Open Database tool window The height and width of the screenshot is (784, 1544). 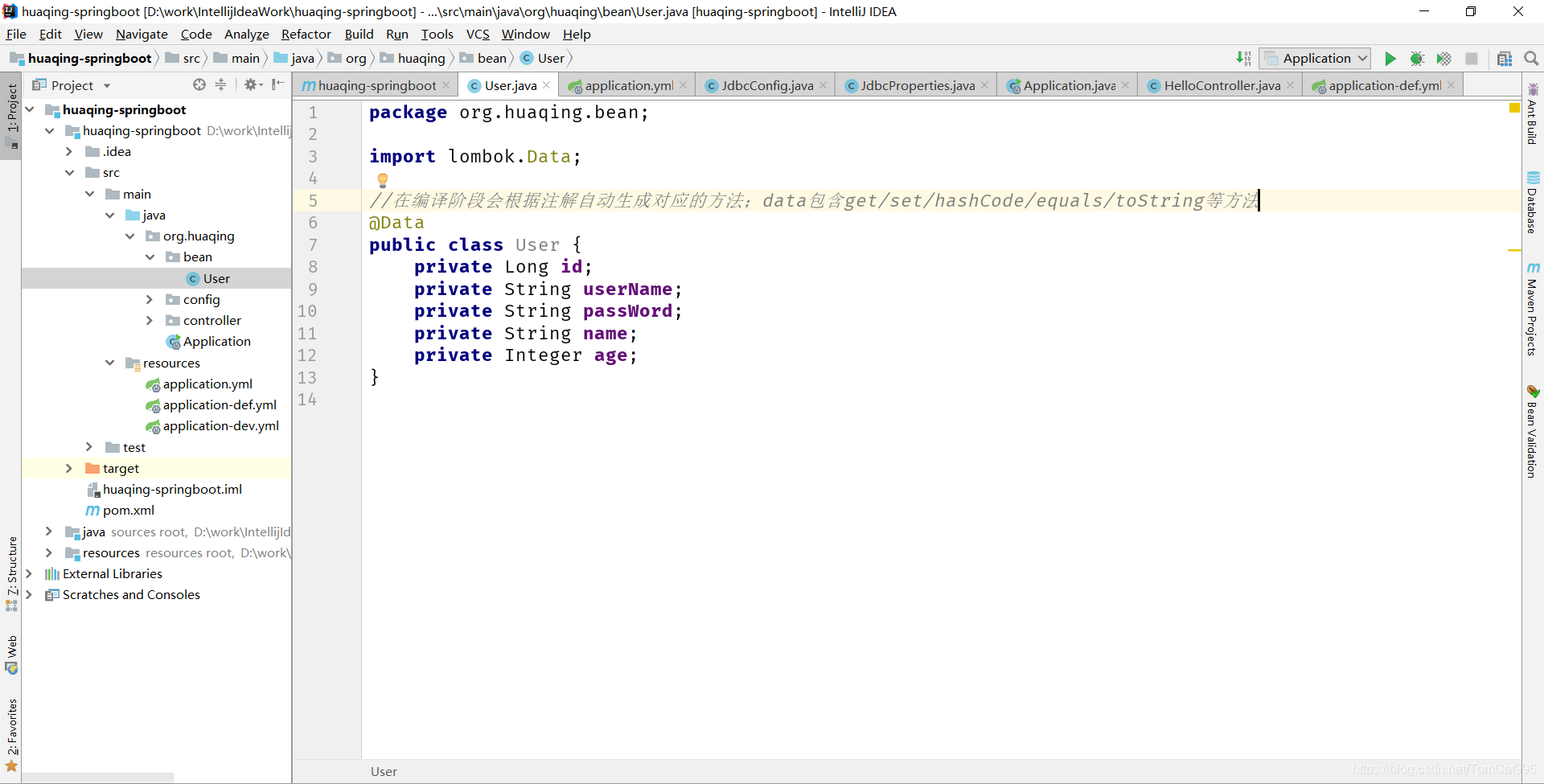pos(1533,203)
